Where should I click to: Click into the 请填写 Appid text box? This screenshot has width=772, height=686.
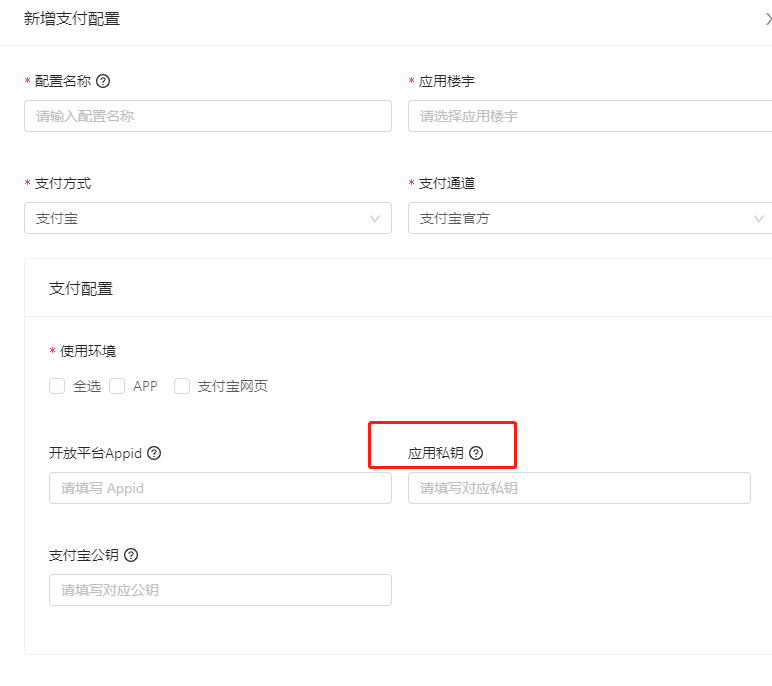pos(220,488)
